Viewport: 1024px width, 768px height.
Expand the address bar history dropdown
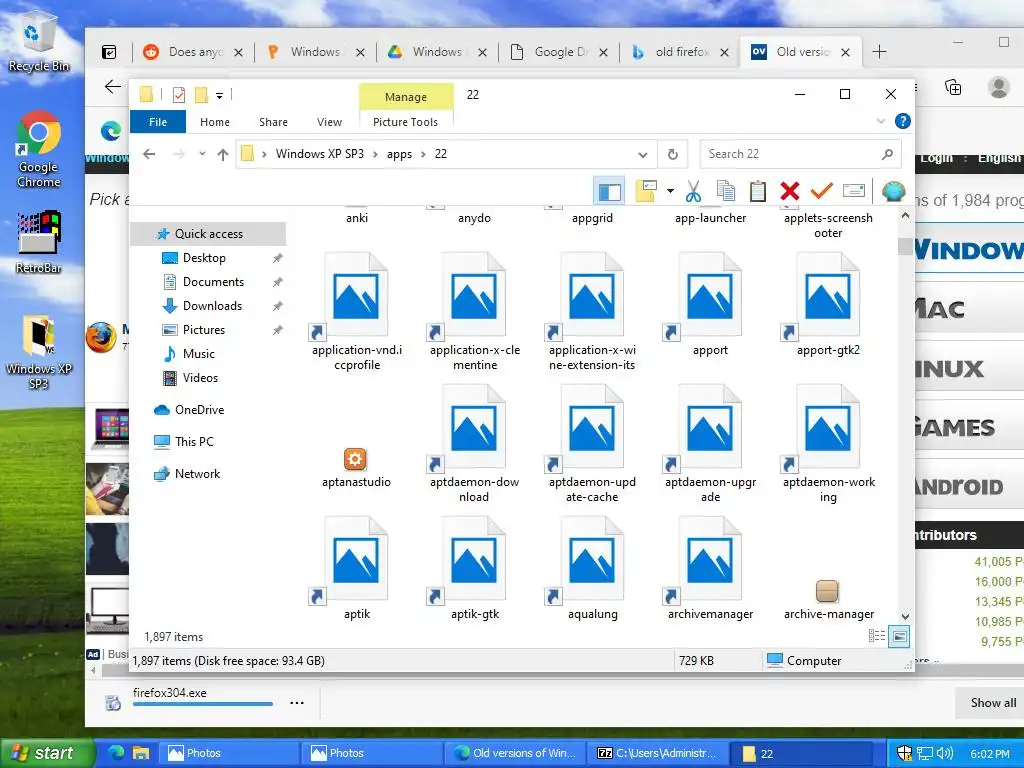(x=643, y=155)
